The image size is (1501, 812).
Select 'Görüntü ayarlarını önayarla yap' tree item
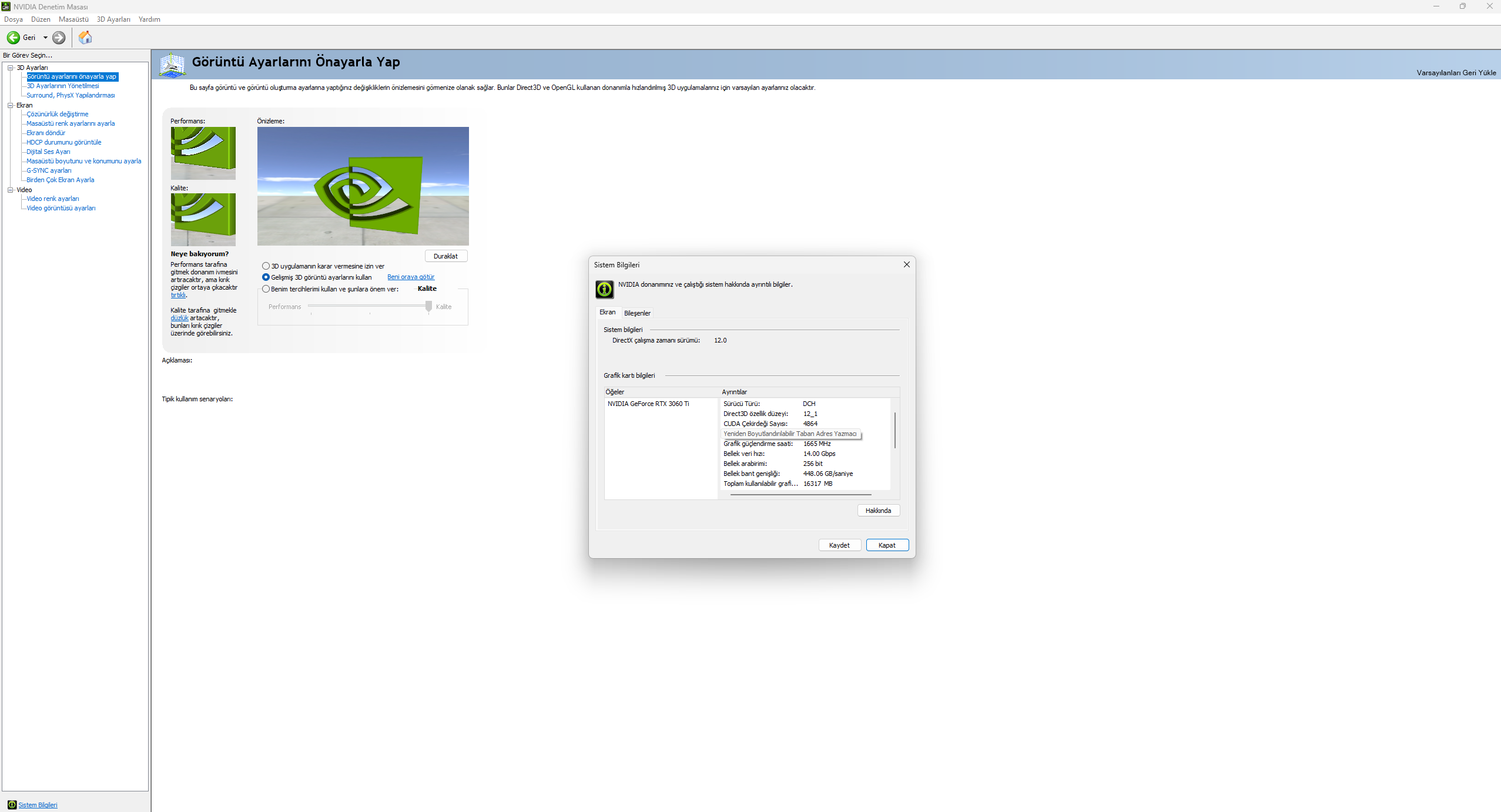[72, 76]
